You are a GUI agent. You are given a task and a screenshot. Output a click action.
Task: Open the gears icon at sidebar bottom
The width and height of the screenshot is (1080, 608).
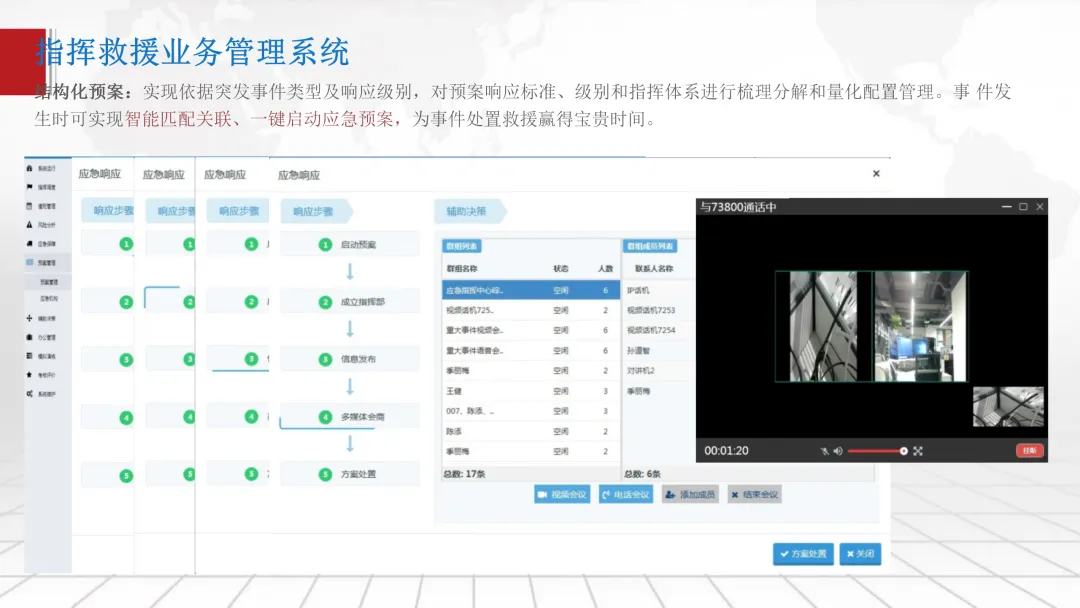[x=30, y=394]
